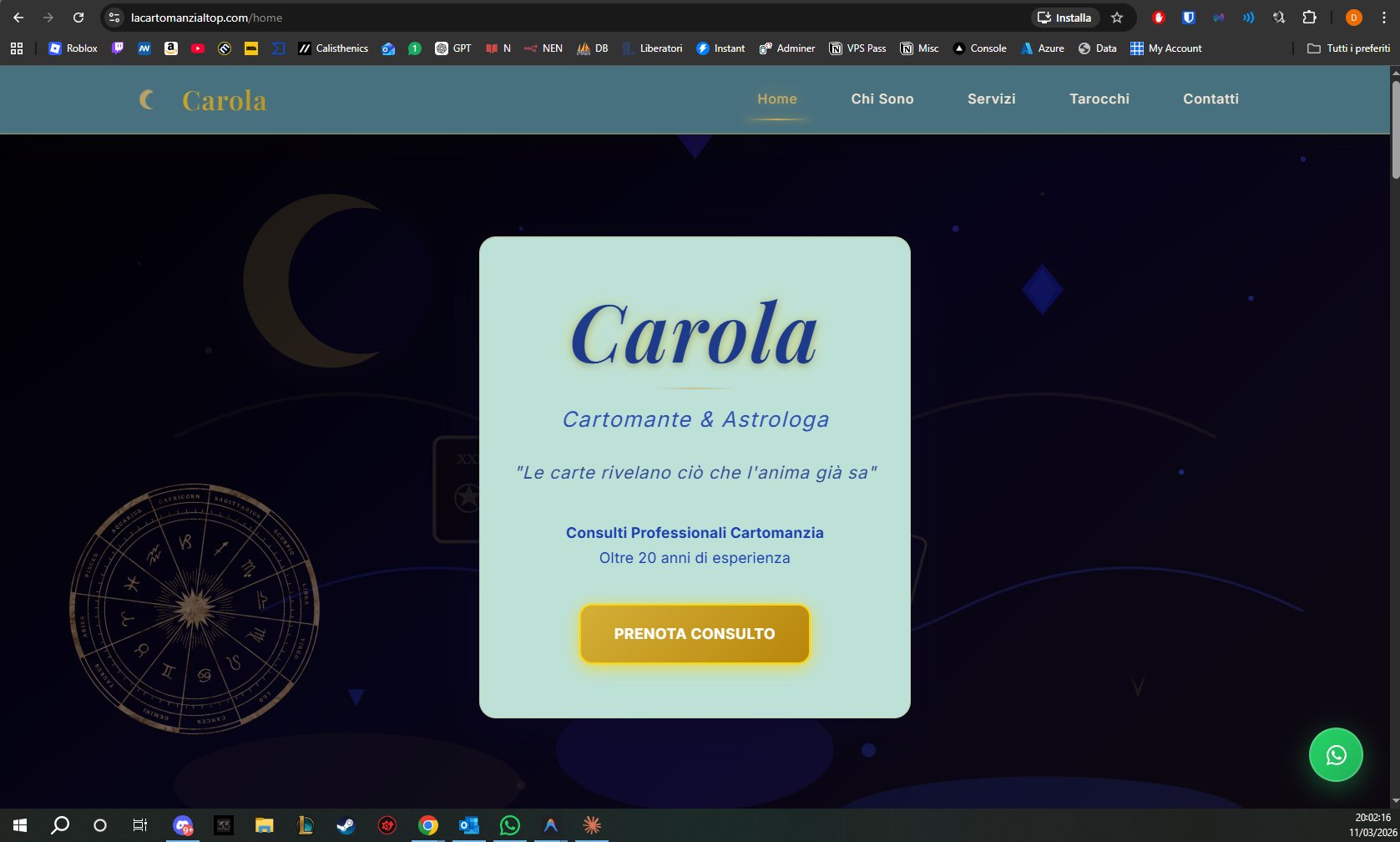Screen dimensions: 1400x842
Task: Open the GPT bookmark
Action: (x=454, y=48)
